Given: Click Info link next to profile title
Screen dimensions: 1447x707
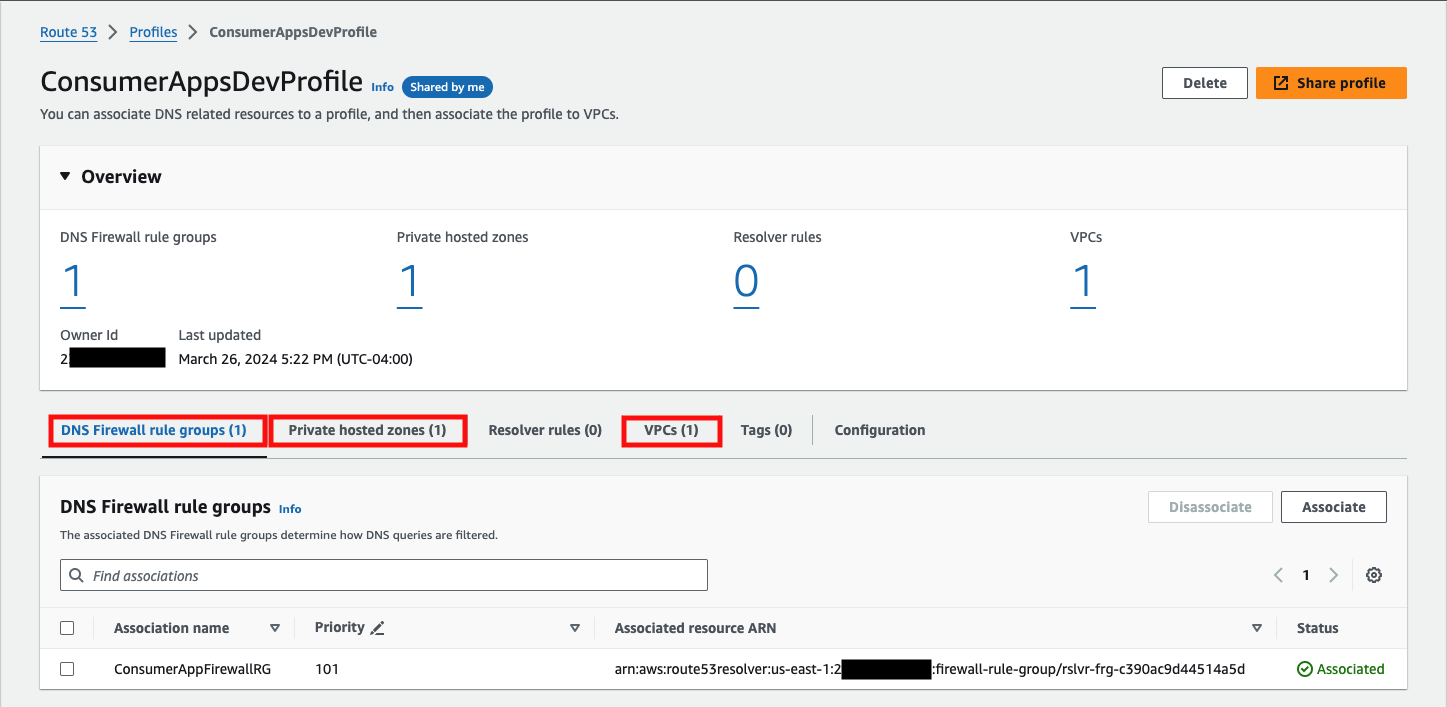Looking at the screenshot, I should pos(382,87).
